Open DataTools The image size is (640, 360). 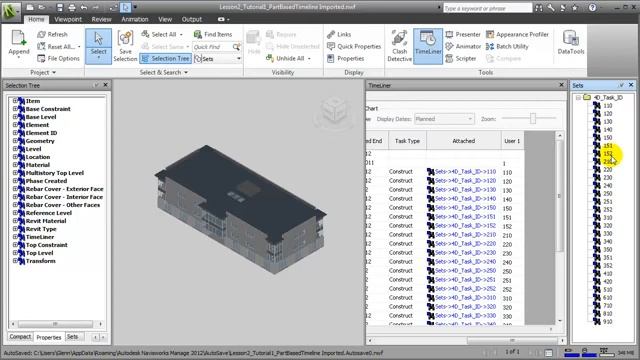click(571, 42)
